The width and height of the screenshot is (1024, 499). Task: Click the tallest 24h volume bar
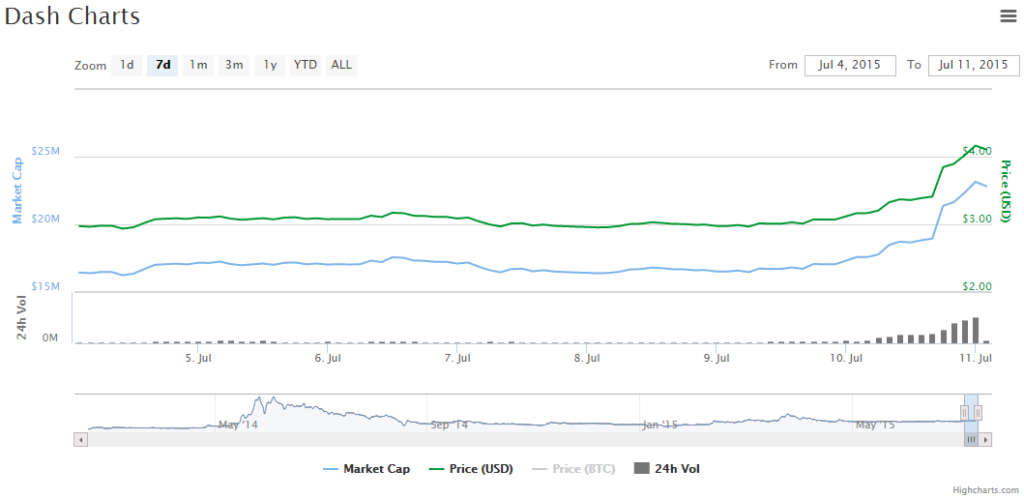coord(976,330)
